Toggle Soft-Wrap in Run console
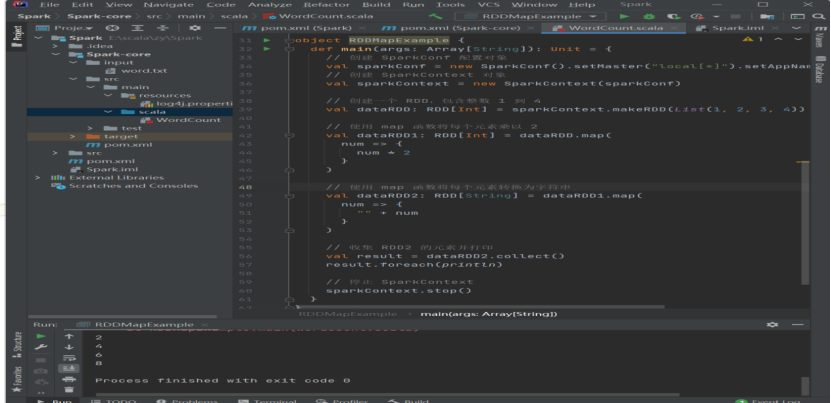 pos(69,358)
